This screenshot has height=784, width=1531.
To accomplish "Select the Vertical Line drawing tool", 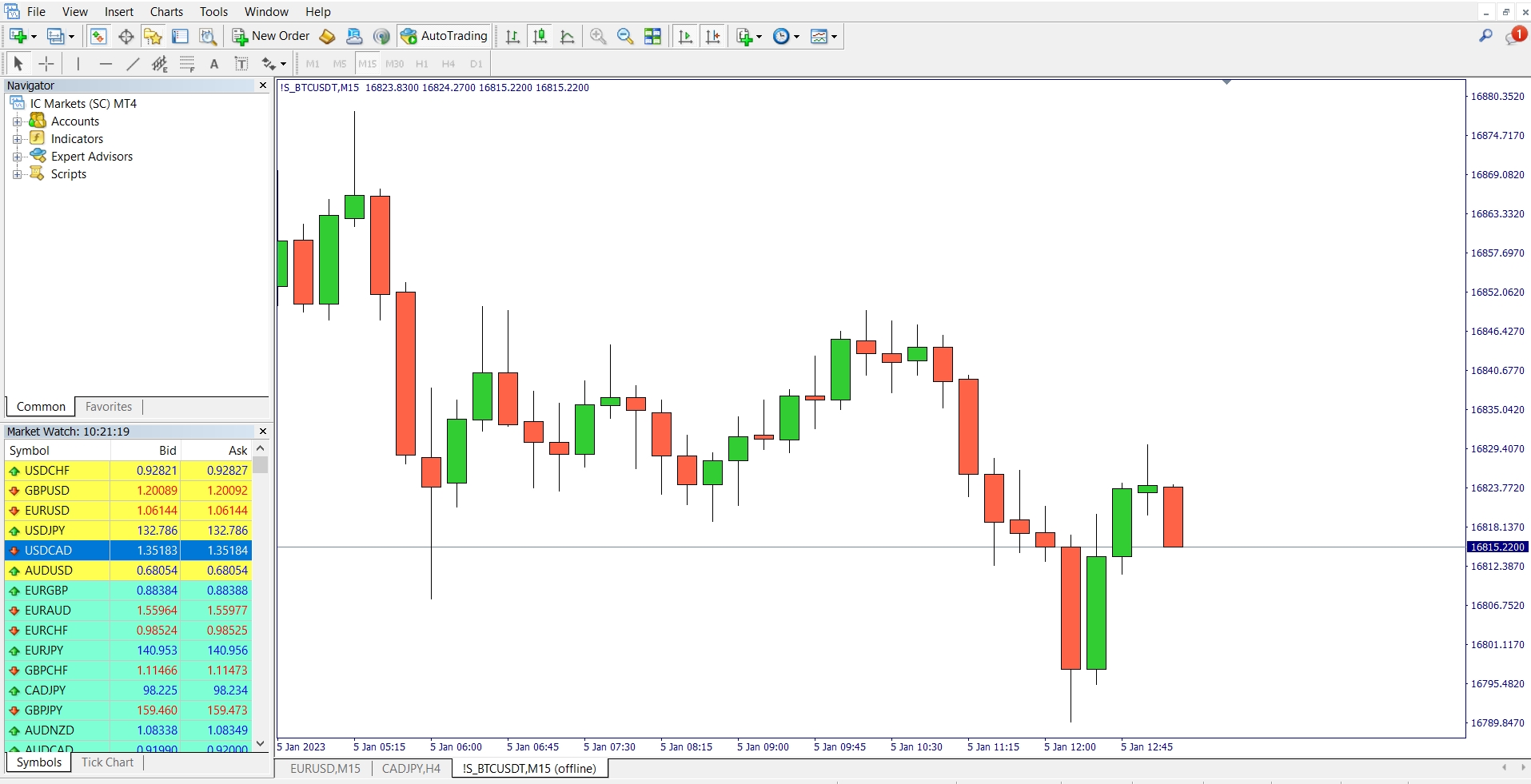I will point(78,64).
